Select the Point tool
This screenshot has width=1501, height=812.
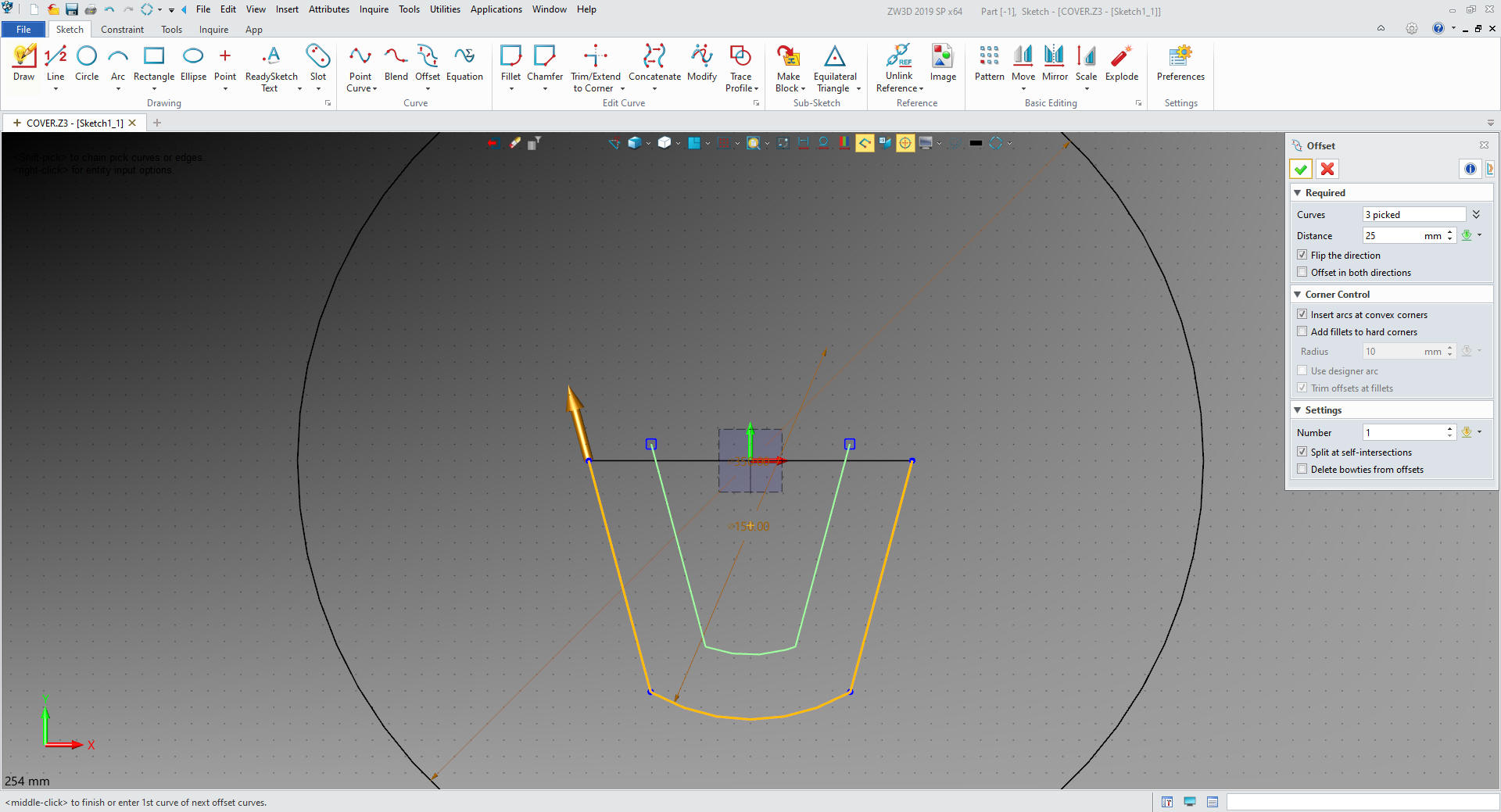click(x=225, y=63)
